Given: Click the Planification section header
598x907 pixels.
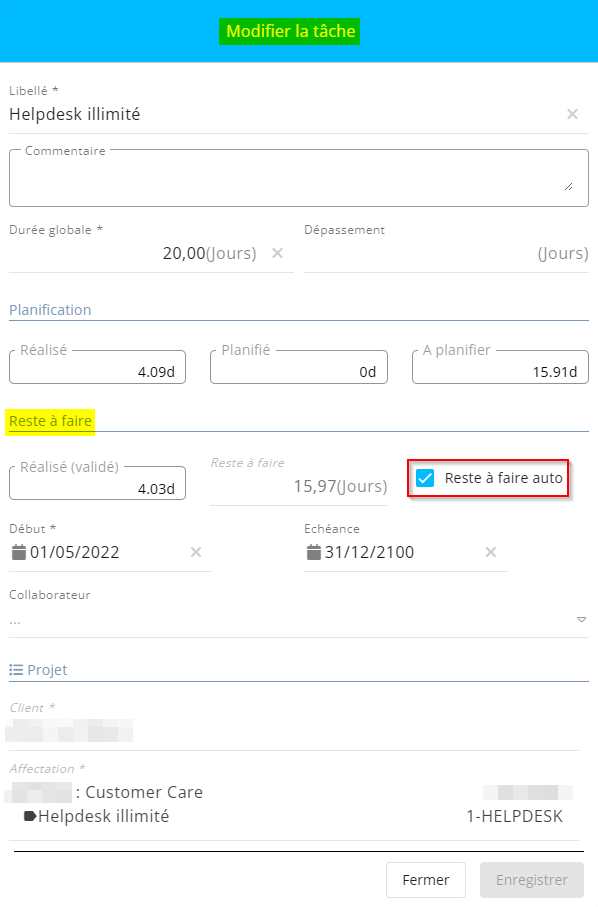Looking at the screenshot, I should [50, 309].
